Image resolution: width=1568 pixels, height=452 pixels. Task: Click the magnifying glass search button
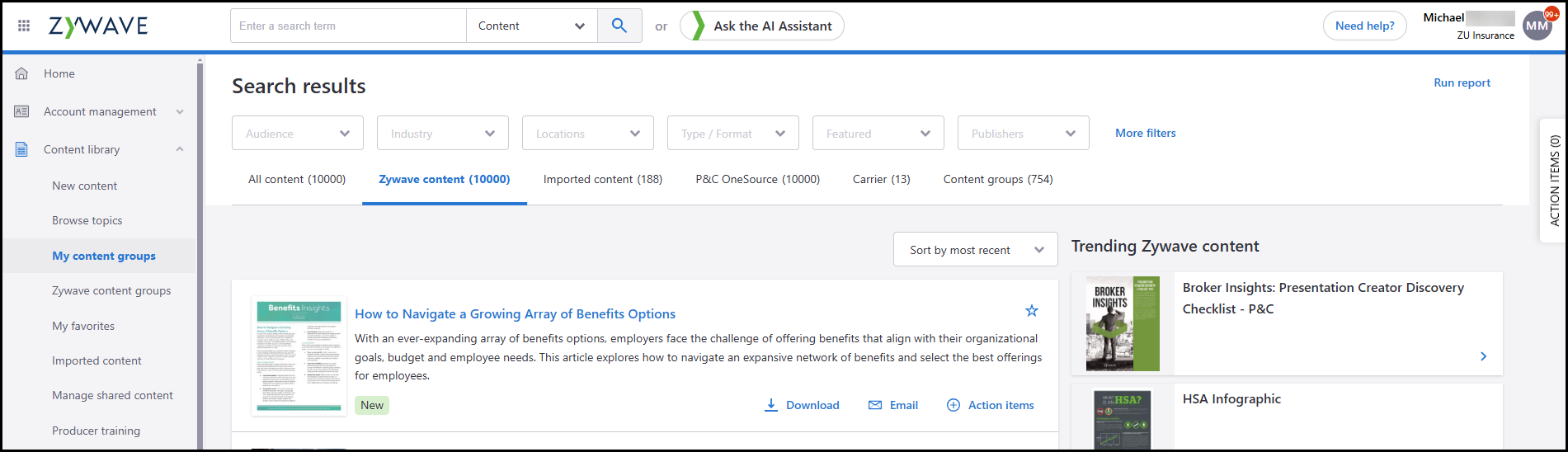coord(619,26)
